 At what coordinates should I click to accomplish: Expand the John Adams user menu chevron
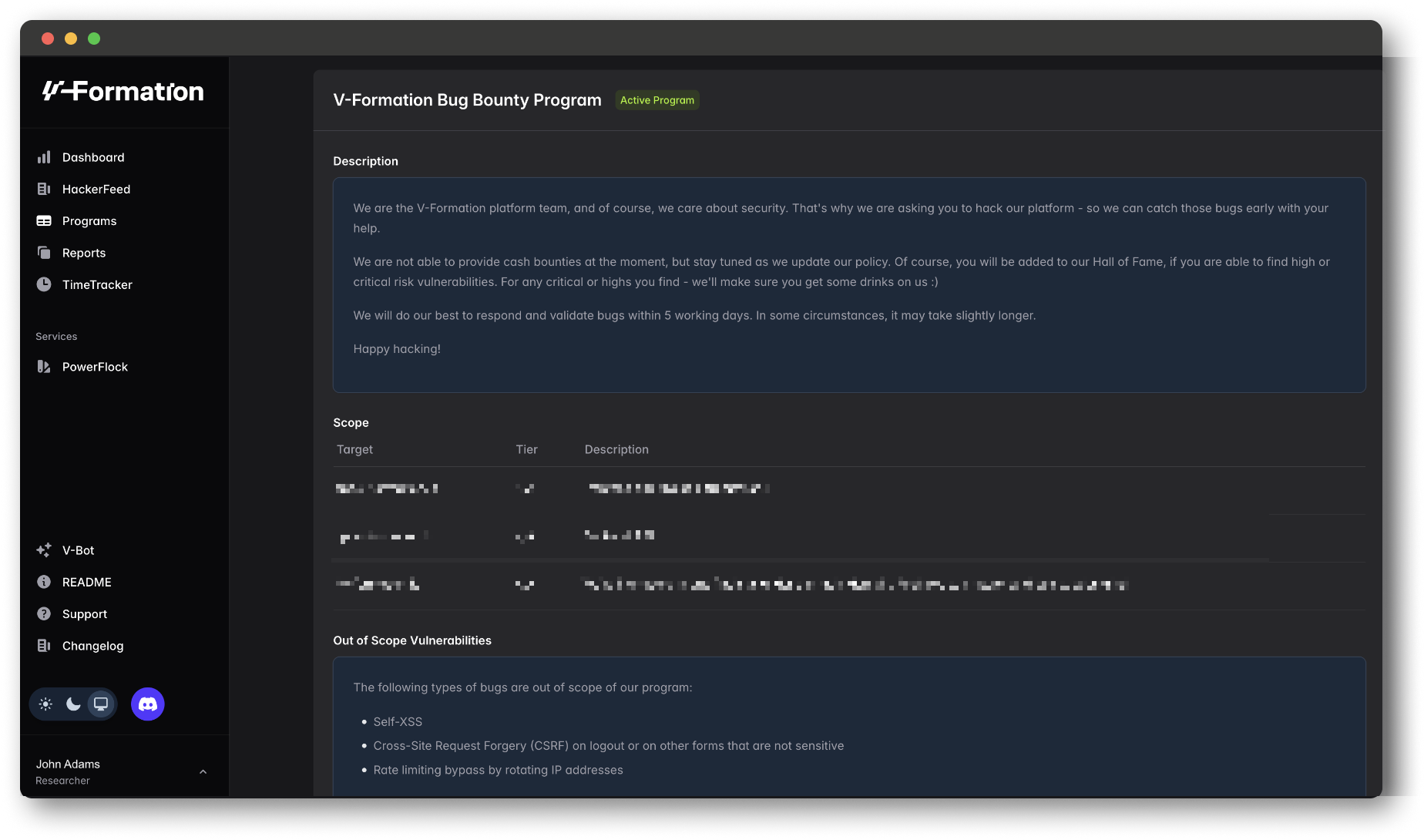click(203, 772)
